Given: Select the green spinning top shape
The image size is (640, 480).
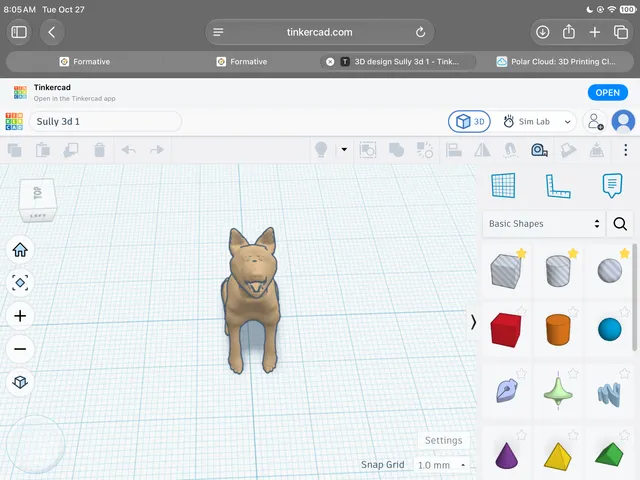Looking at the screenshot, I should [x=558, y=391].
